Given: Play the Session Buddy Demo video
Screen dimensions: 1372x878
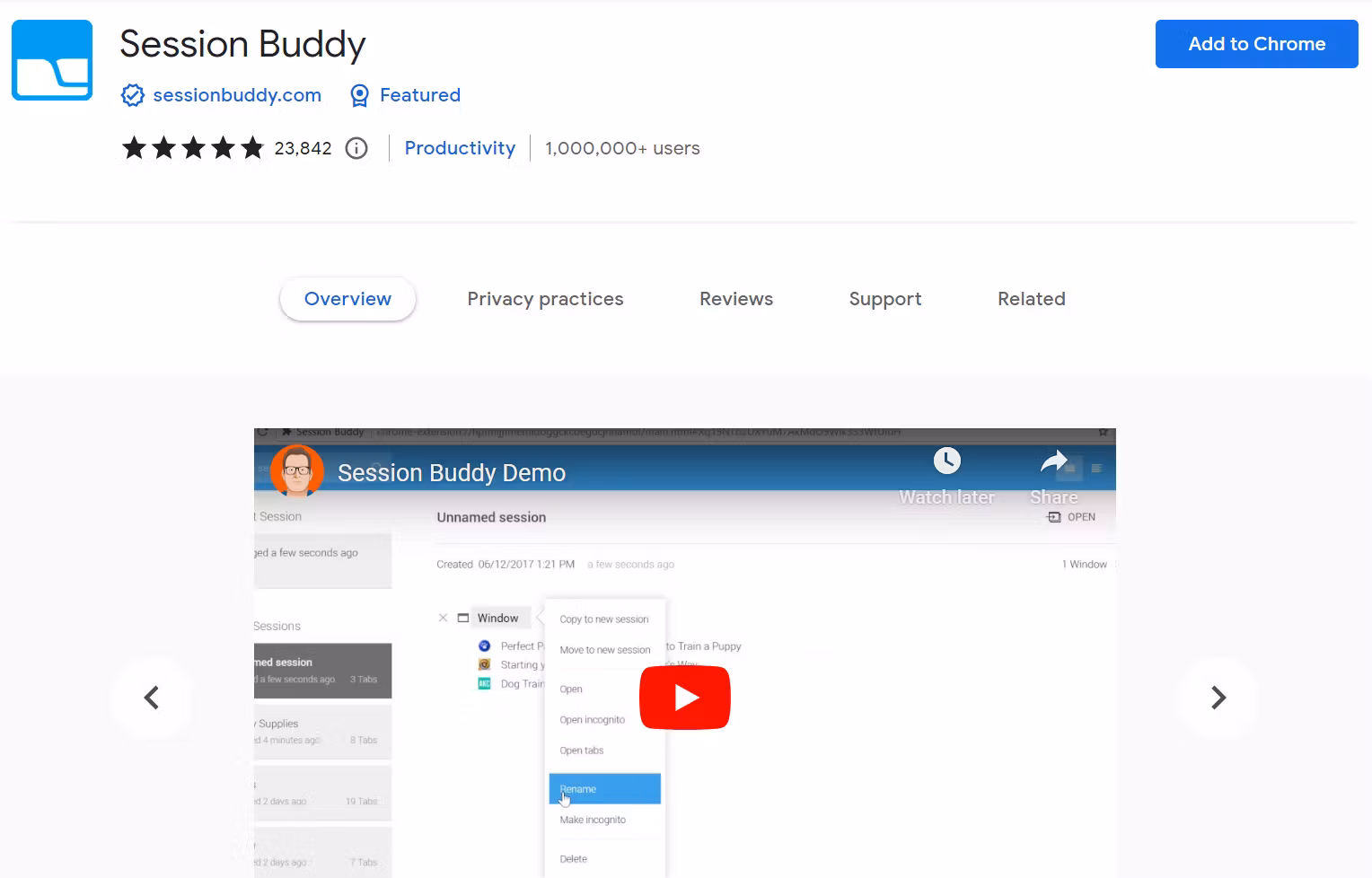Looking at the screenshot, I should pos(684,697).
